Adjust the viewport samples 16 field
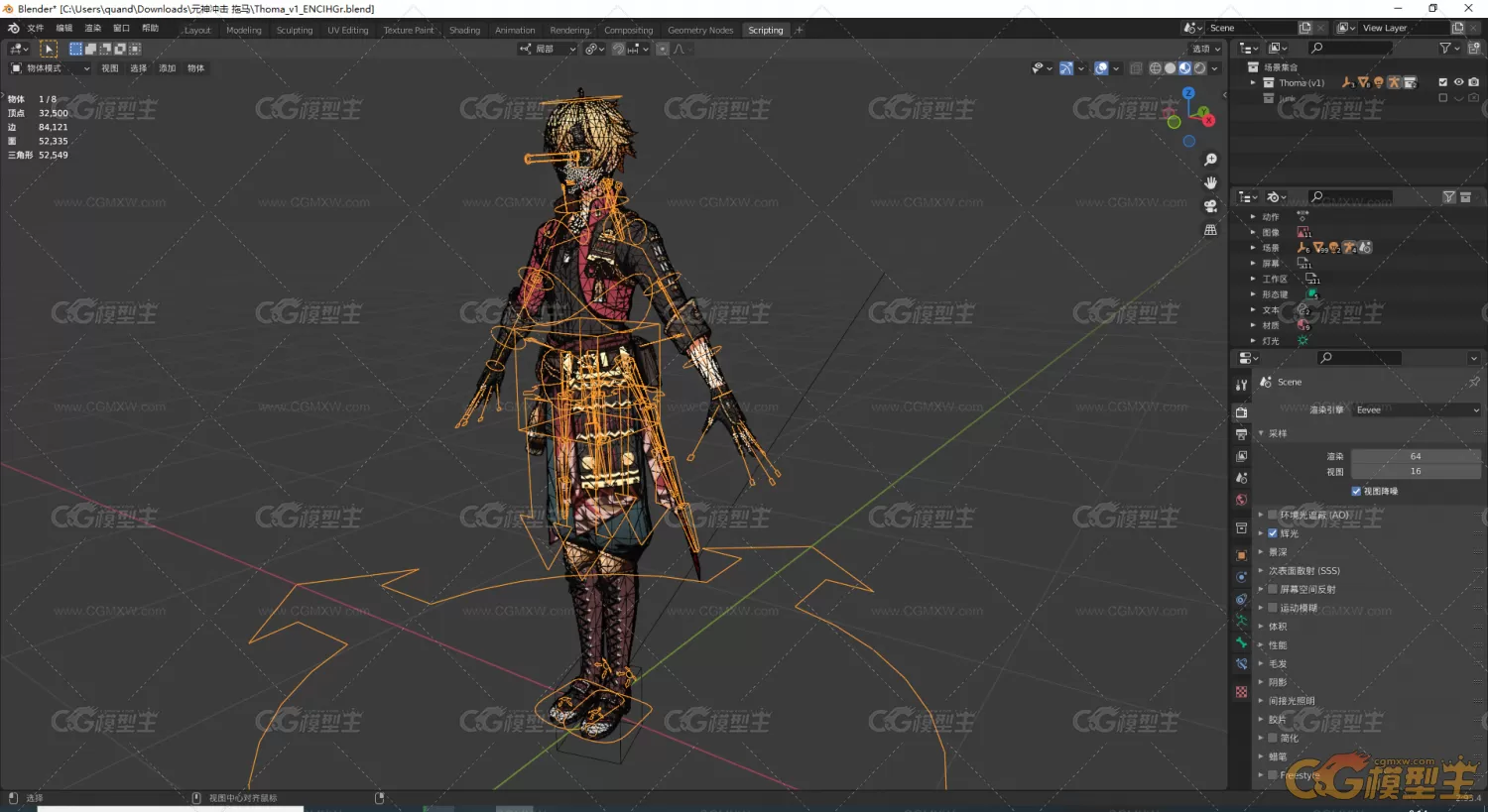This screenshot has height=812, width=1488. 1417,472
